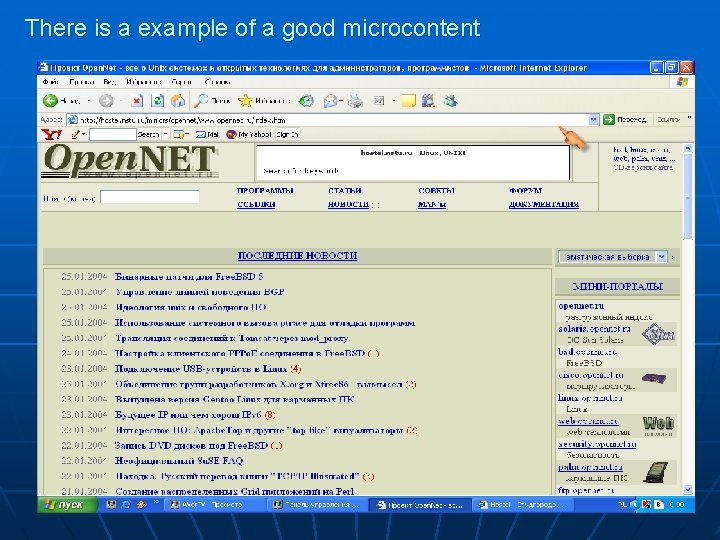Click the Research toolbar icon

pos(428,101)
